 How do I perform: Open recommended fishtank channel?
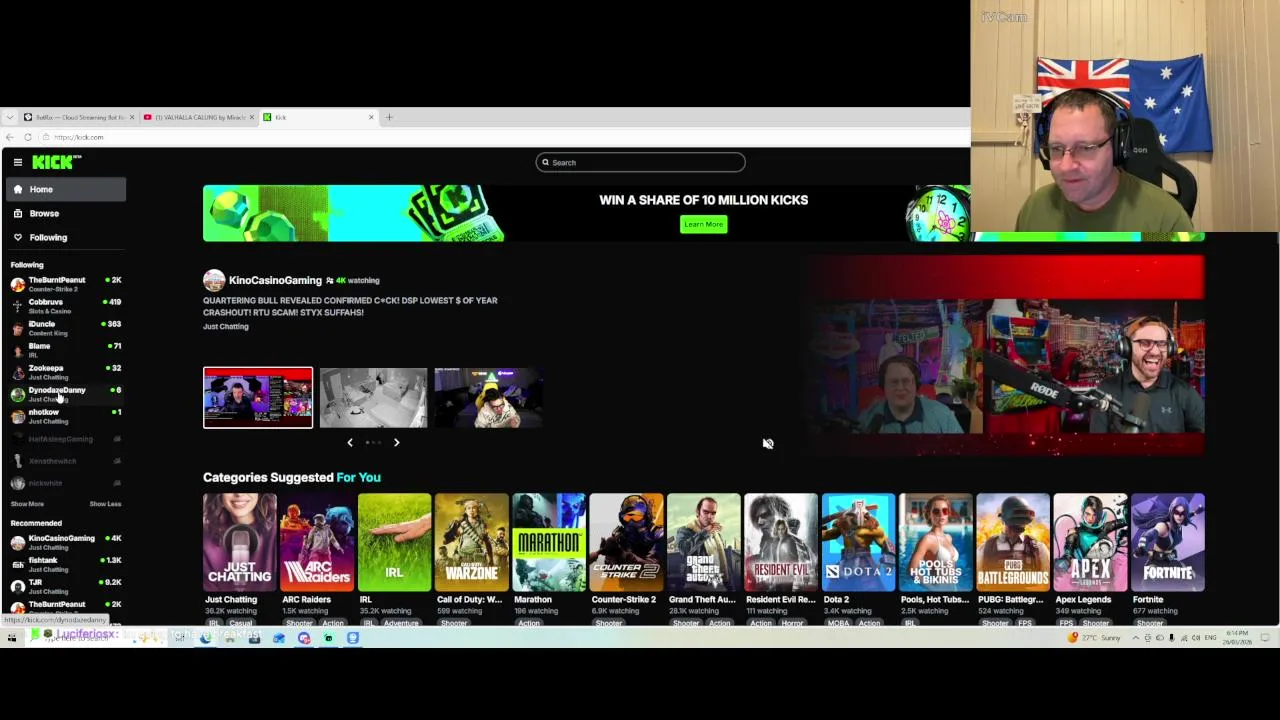[x=65, y=564]
